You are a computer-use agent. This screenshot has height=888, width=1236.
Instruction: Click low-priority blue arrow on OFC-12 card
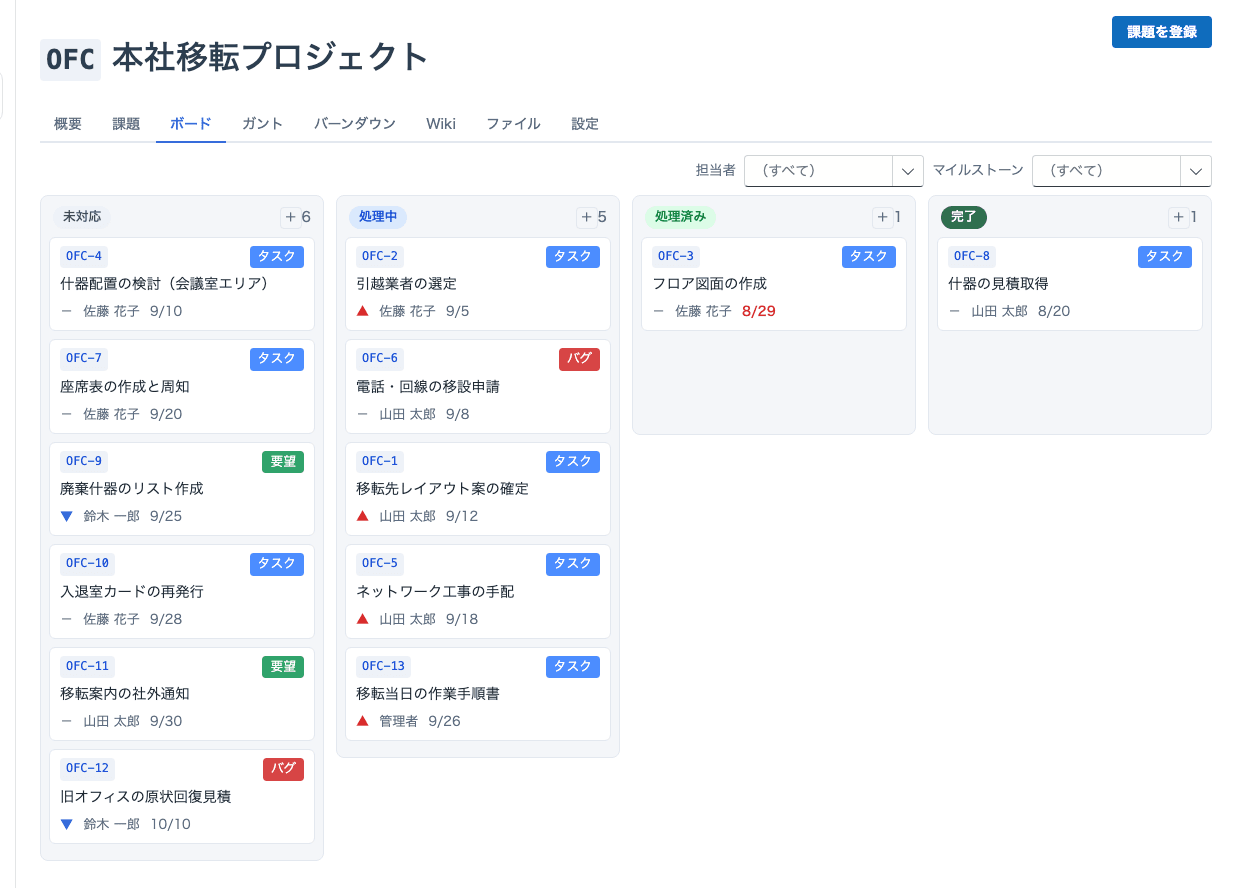click(67, 824)
